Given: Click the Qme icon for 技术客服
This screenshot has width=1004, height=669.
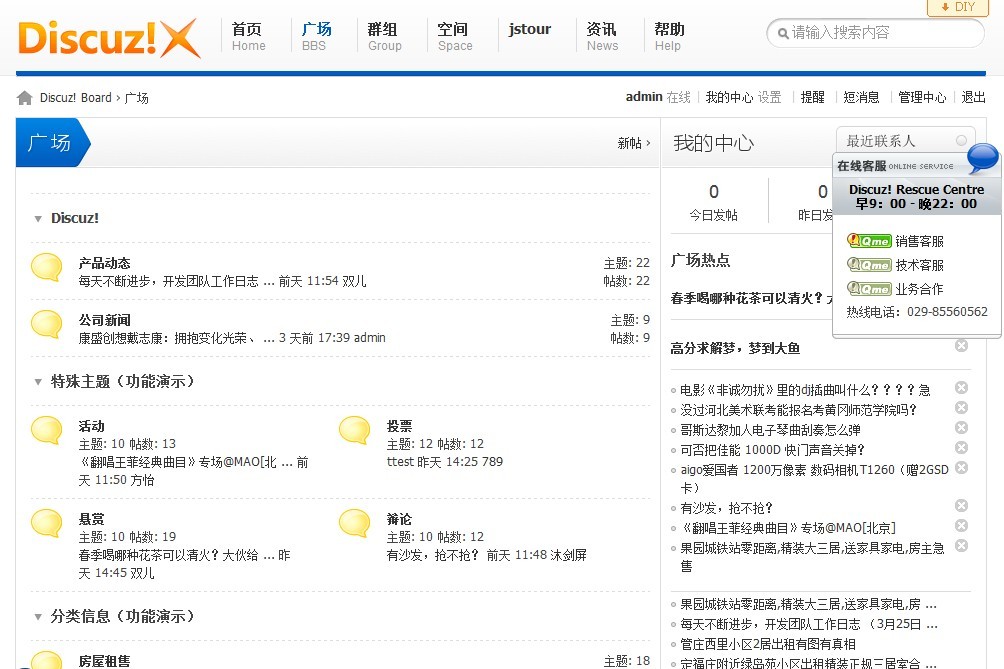Looking at the screenshot, I should (x=869, y=265).
